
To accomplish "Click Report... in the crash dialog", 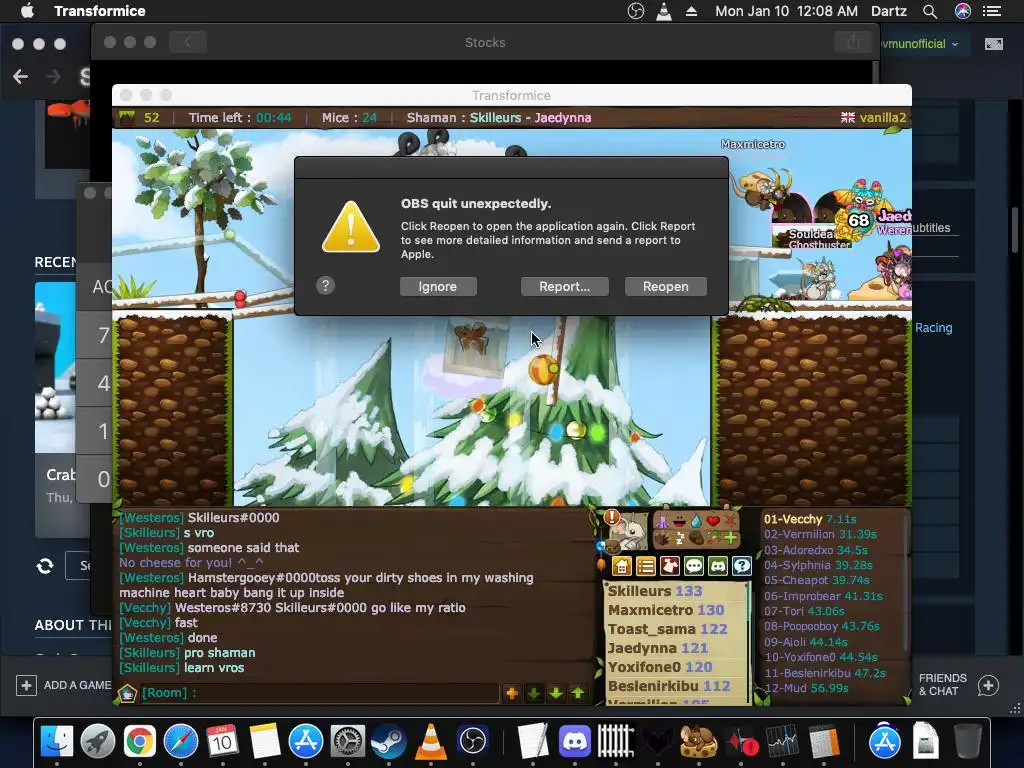I will coord(564,287).
